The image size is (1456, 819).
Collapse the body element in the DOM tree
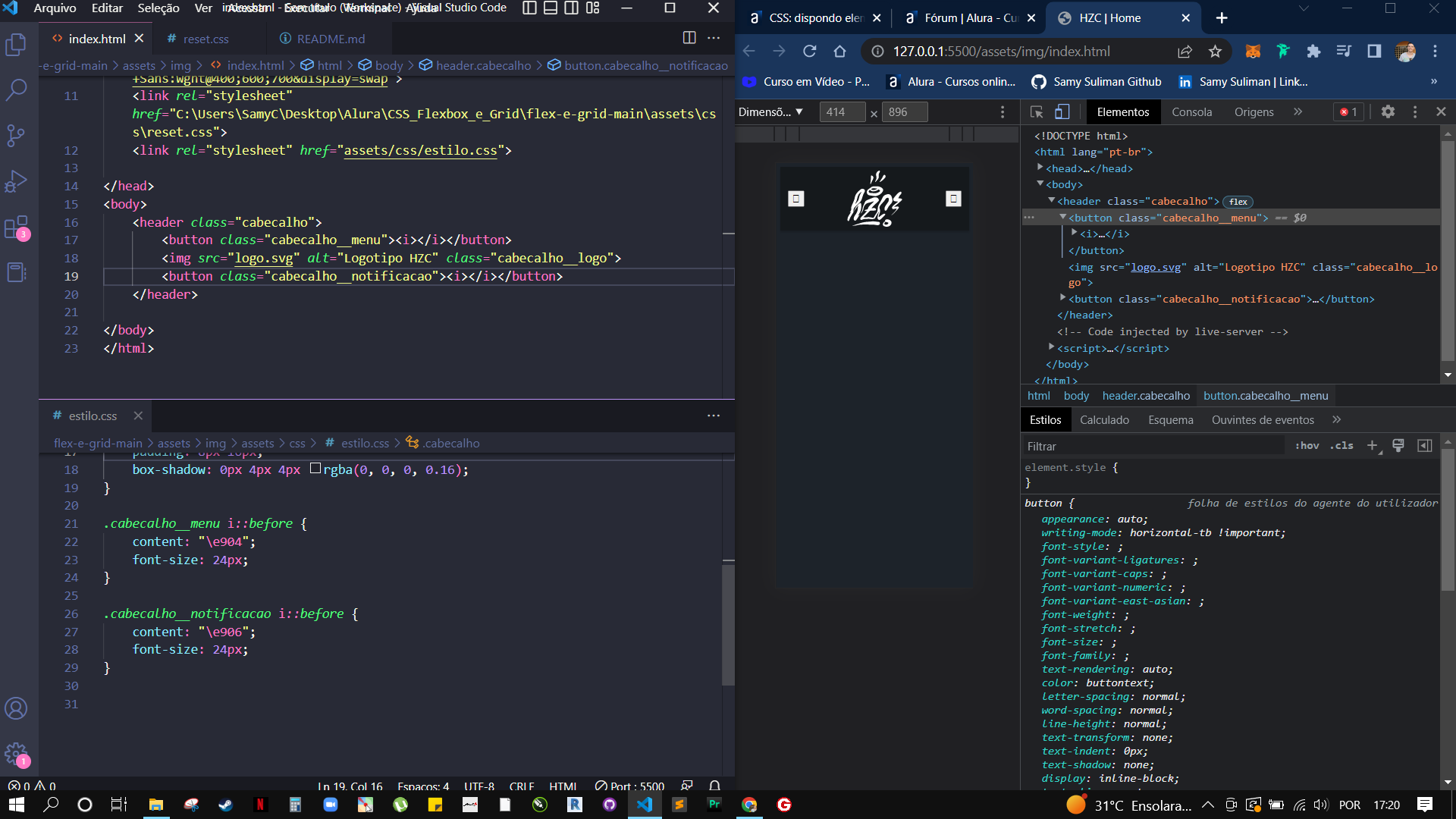pos(1040,184)
